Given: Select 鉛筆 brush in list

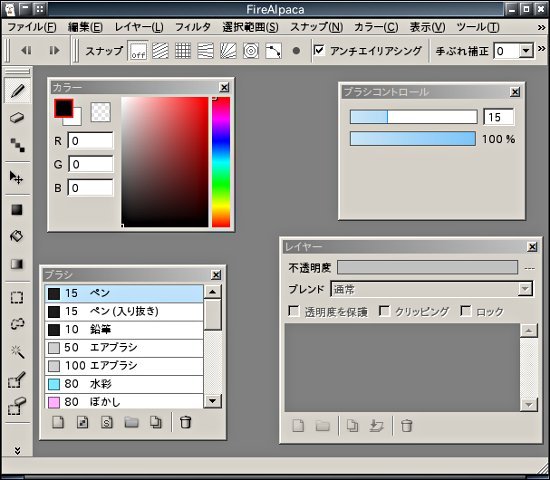Looking at the screenshot, I should point(124,329).
